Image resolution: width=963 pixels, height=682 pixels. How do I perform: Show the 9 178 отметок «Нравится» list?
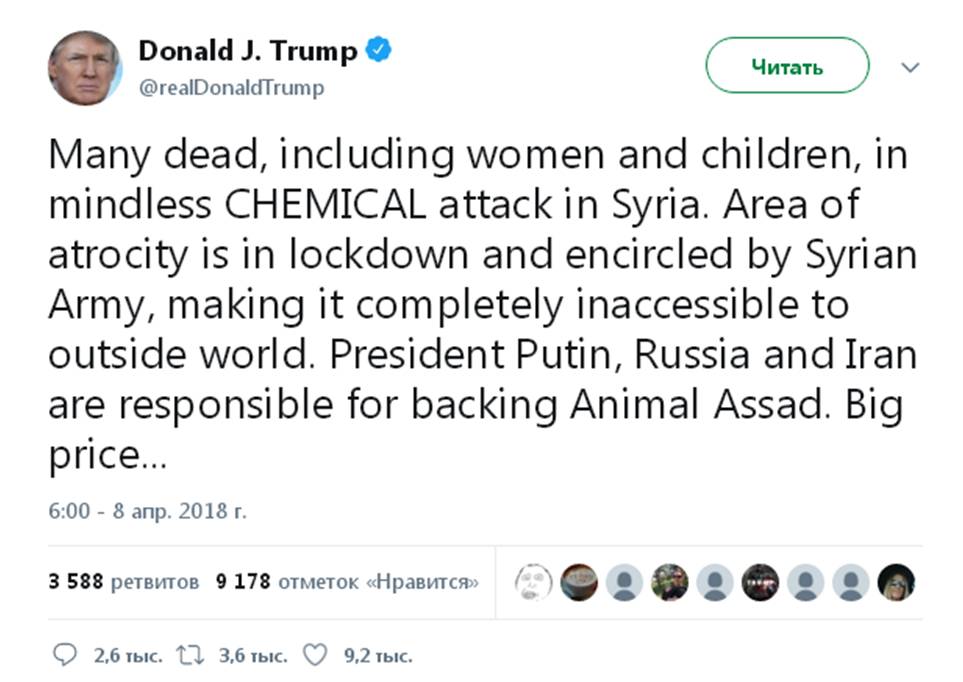(x=341, y=581)
